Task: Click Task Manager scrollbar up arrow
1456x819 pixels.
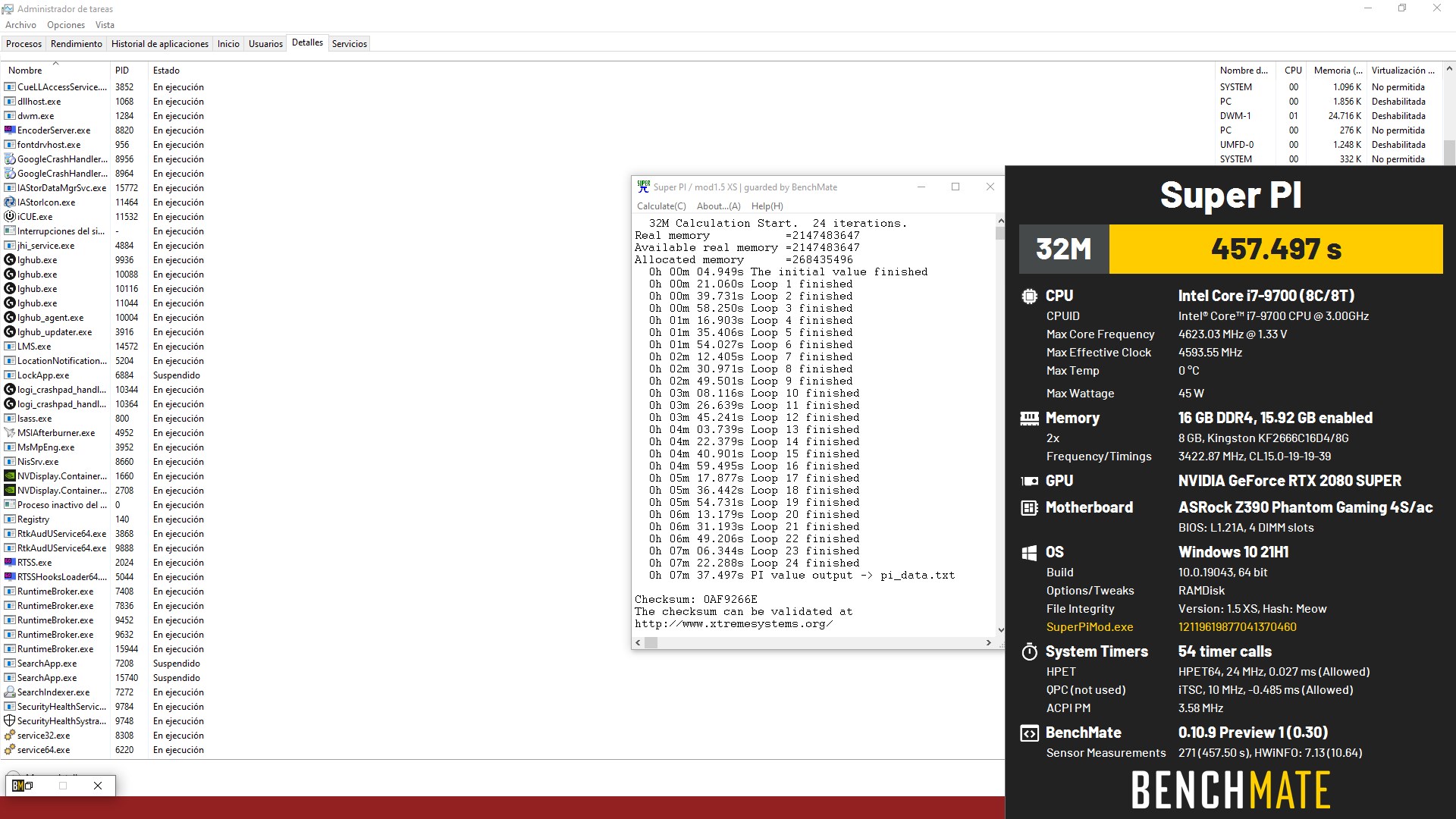Action: [x=1449, y=70]
